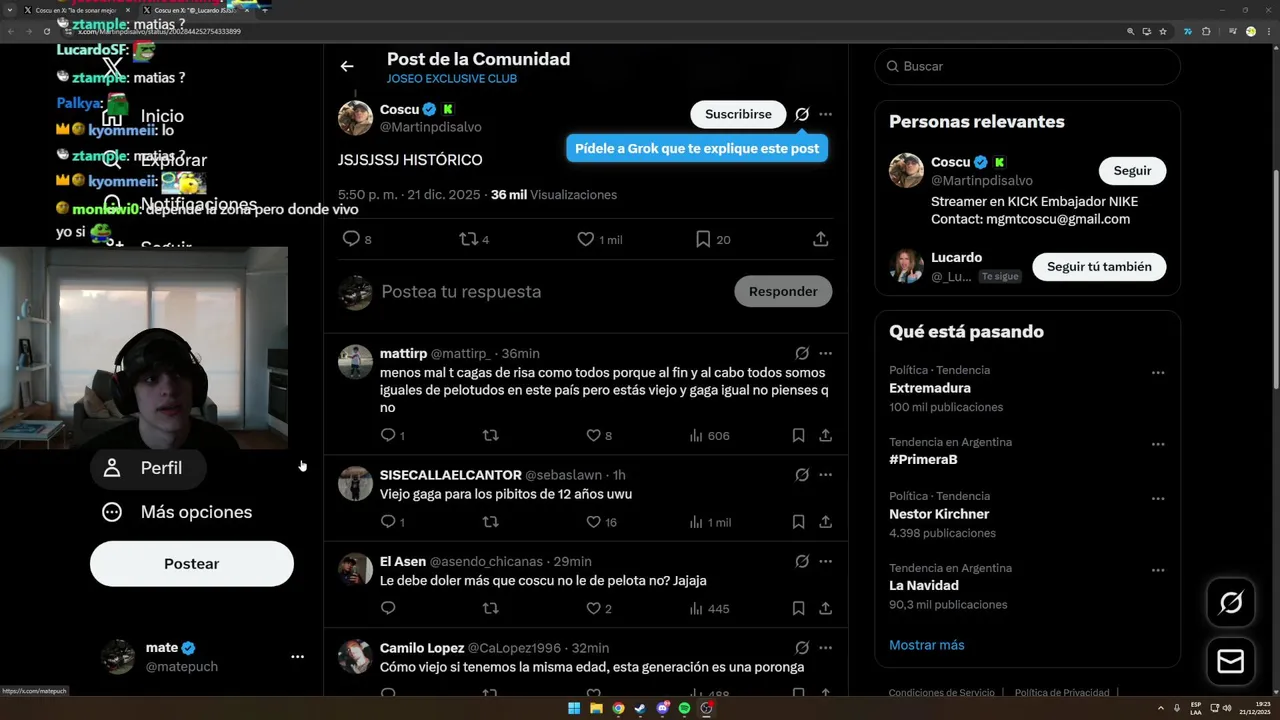Screen dimensions: 1280x720
Task: Open Inicio in the sidebar
Action: pyautogui.click(x=144, y=116)
